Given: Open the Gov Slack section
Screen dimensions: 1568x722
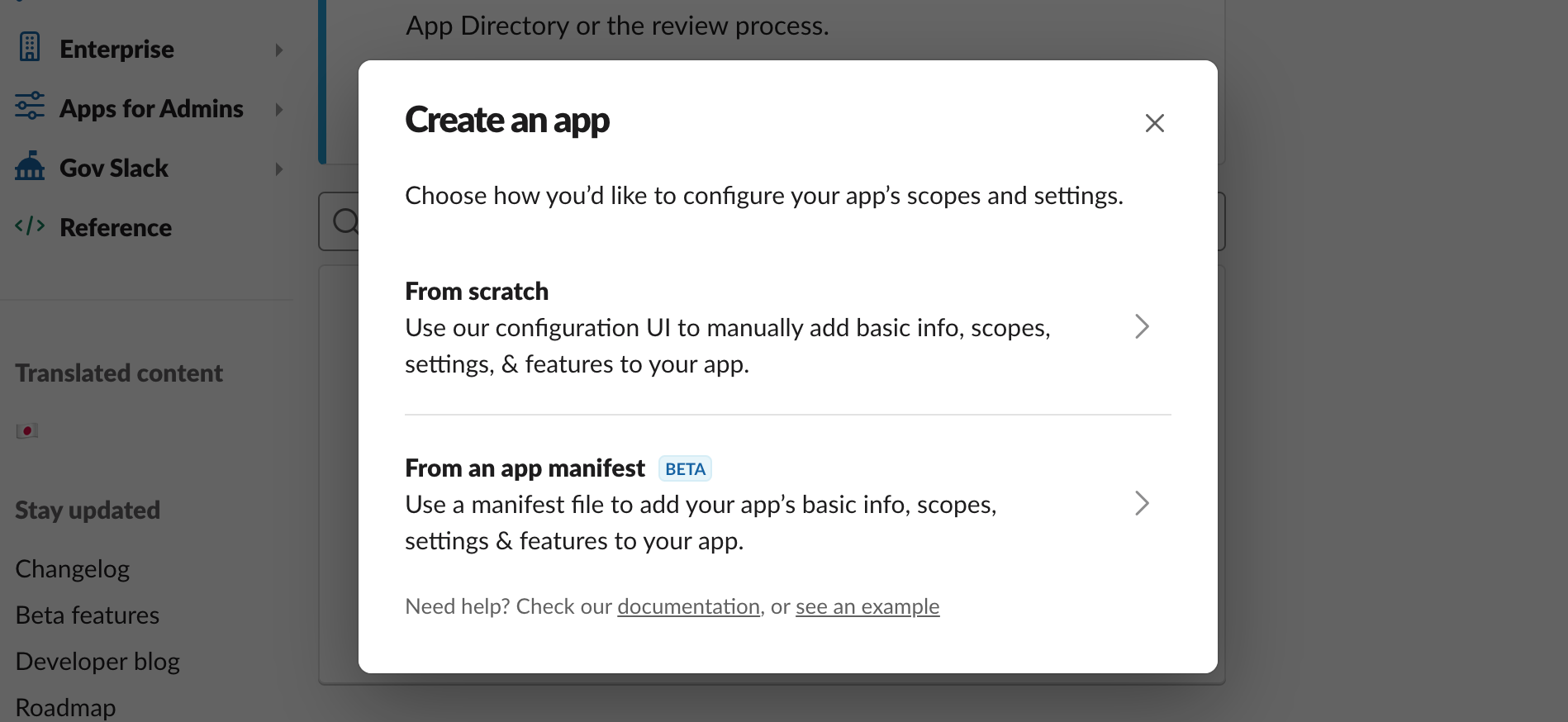Looking at the screenshot, I should [114, 169].
